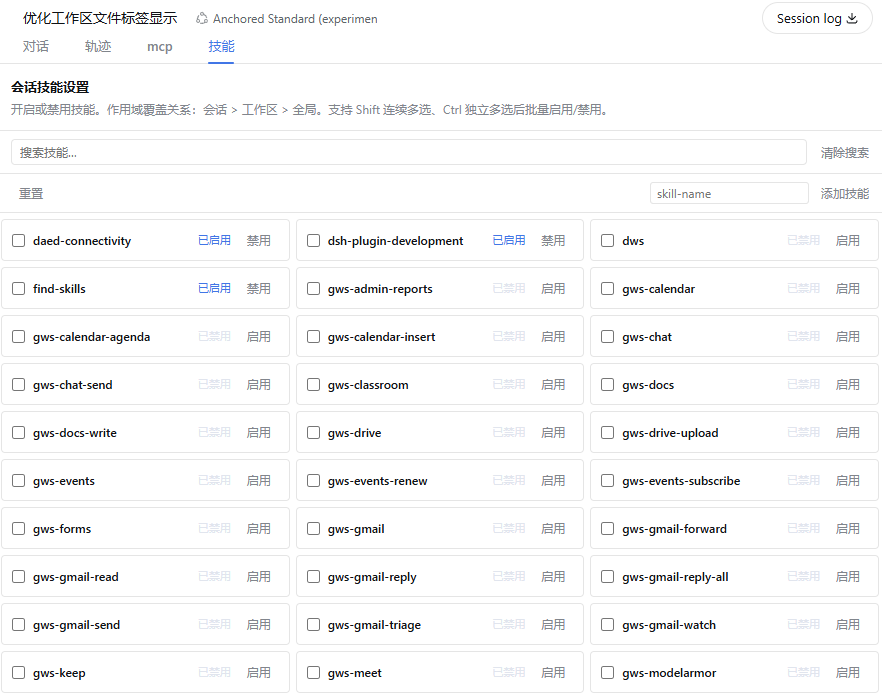Select the gws-gmail-read checkbox
The width and height of the screenshot is (882, 694).
pos(19,577)
